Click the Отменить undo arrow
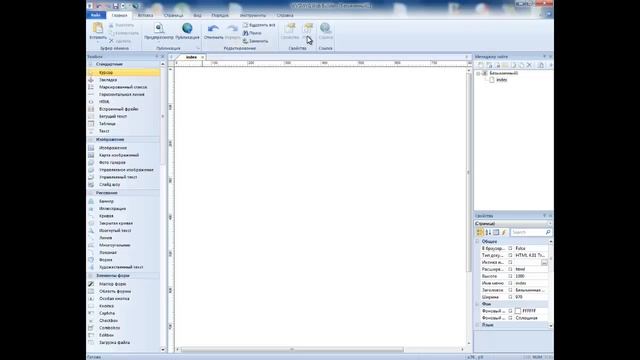Screen dimensions: 640x360 pyautogui.click(x=213, y=29)
